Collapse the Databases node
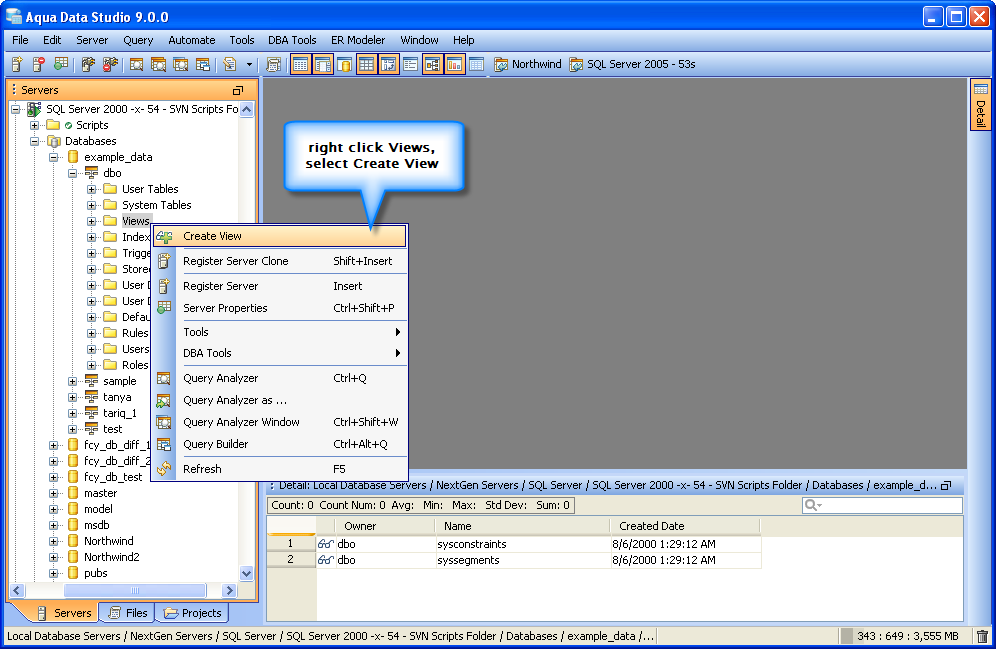This screenshot has width=996, height=649. [35, 141]
